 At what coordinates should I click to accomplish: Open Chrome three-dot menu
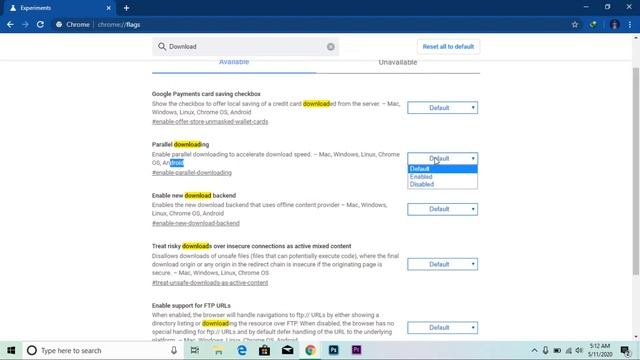tap(630, 24)
